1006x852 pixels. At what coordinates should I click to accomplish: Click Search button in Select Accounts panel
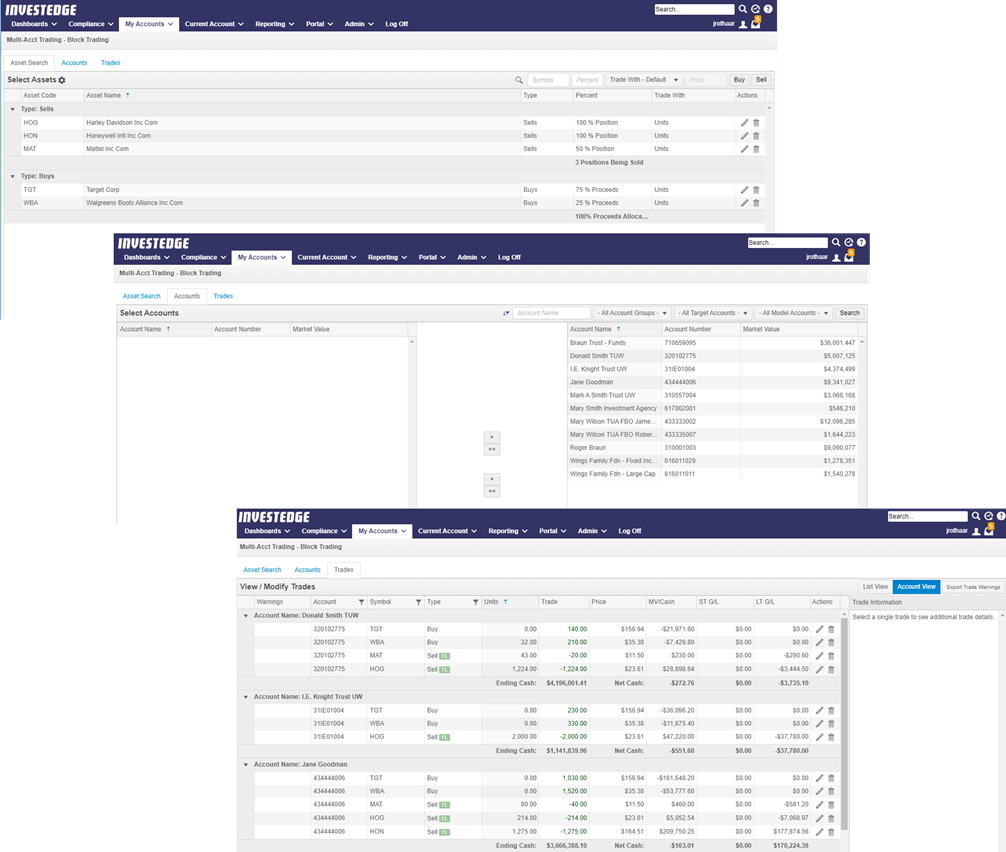(x=849, y=313)
